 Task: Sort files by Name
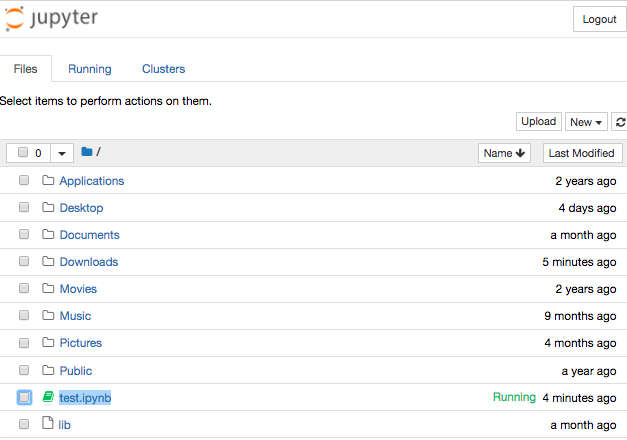(504, 153)
